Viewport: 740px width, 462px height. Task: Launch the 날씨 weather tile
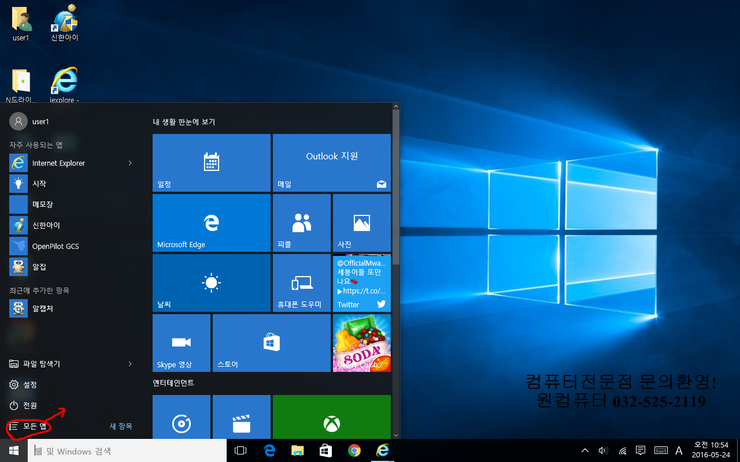[211, 282]
